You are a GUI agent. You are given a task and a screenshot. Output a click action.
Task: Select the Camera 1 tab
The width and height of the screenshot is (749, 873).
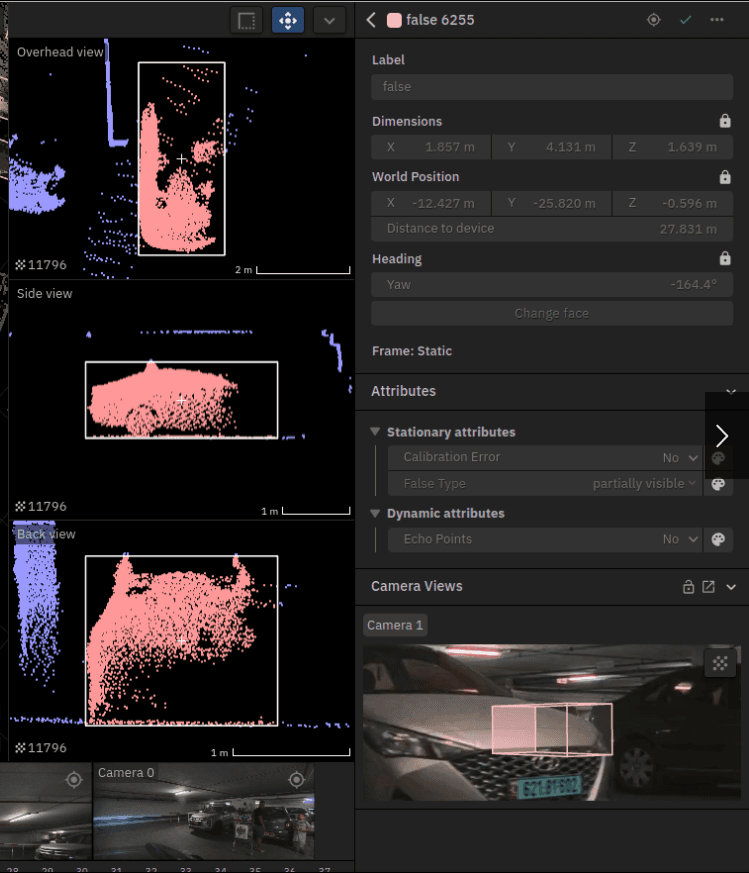tap(395, 625)
